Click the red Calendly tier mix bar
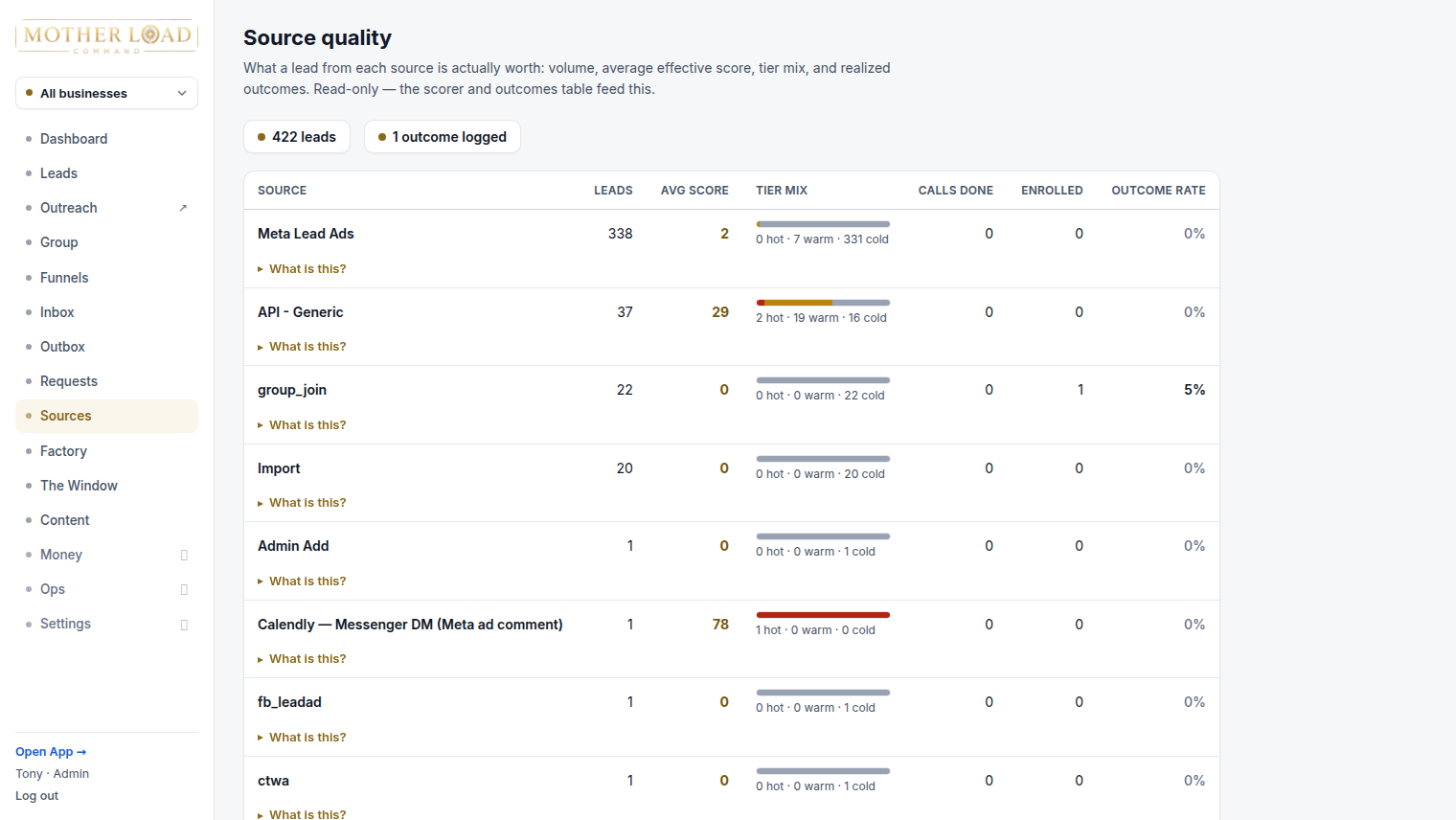1456x820 pixels. coord(823,615)
